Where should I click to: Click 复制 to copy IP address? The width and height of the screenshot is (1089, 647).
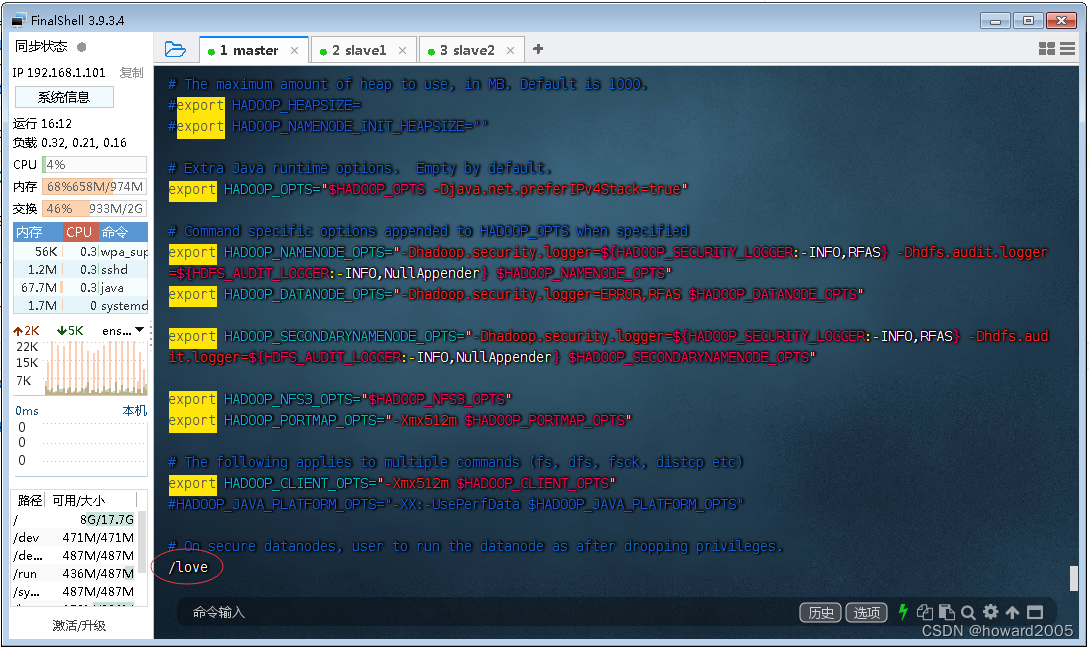[x=131, y=72]
